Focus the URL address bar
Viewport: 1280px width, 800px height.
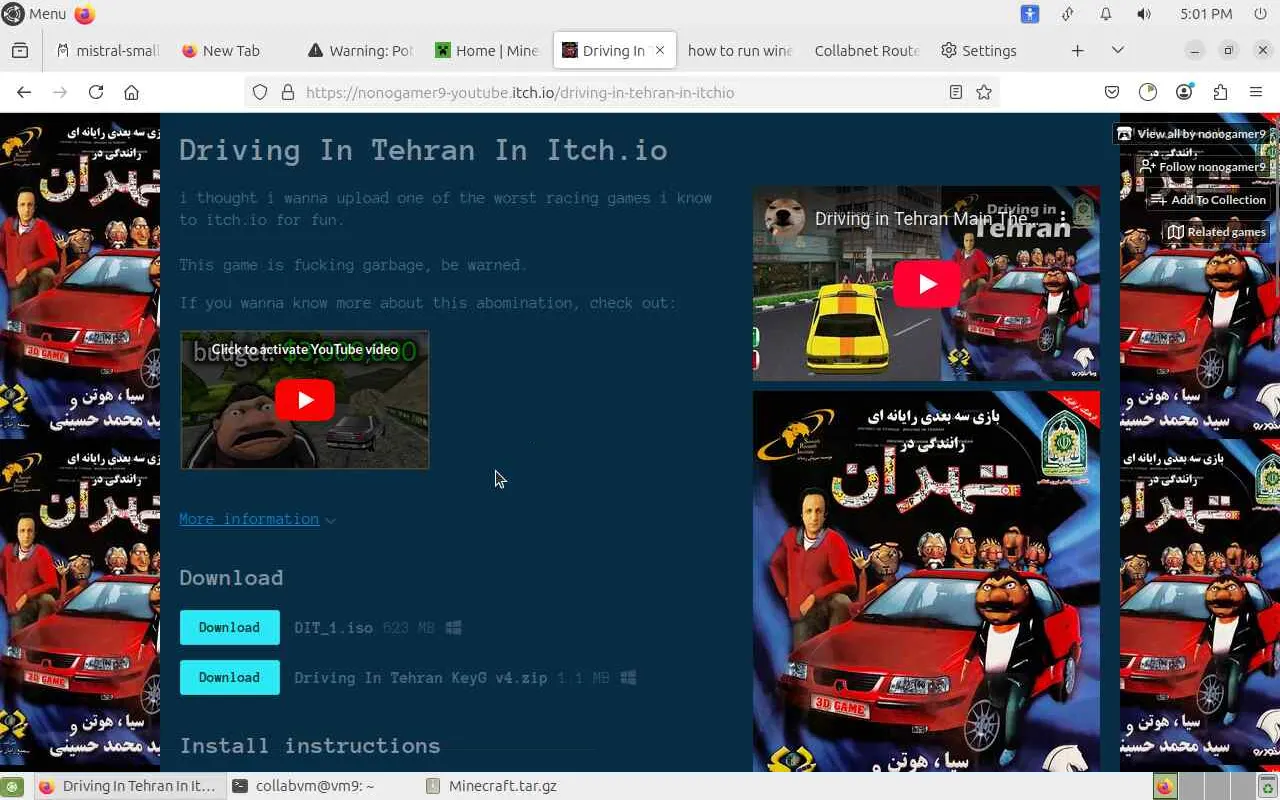pyautogui.click(x=620, y=92)
